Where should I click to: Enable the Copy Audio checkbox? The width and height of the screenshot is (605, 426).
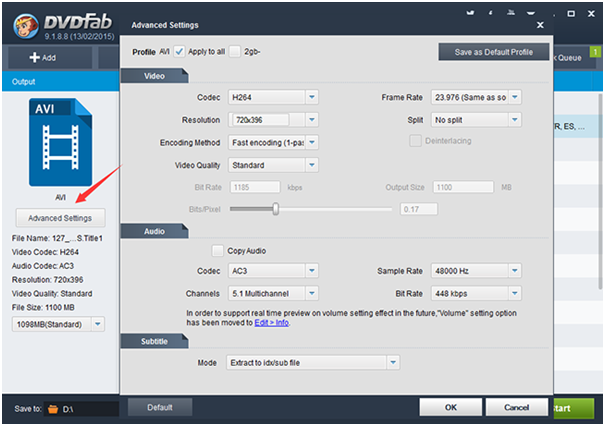click(218, 251)
